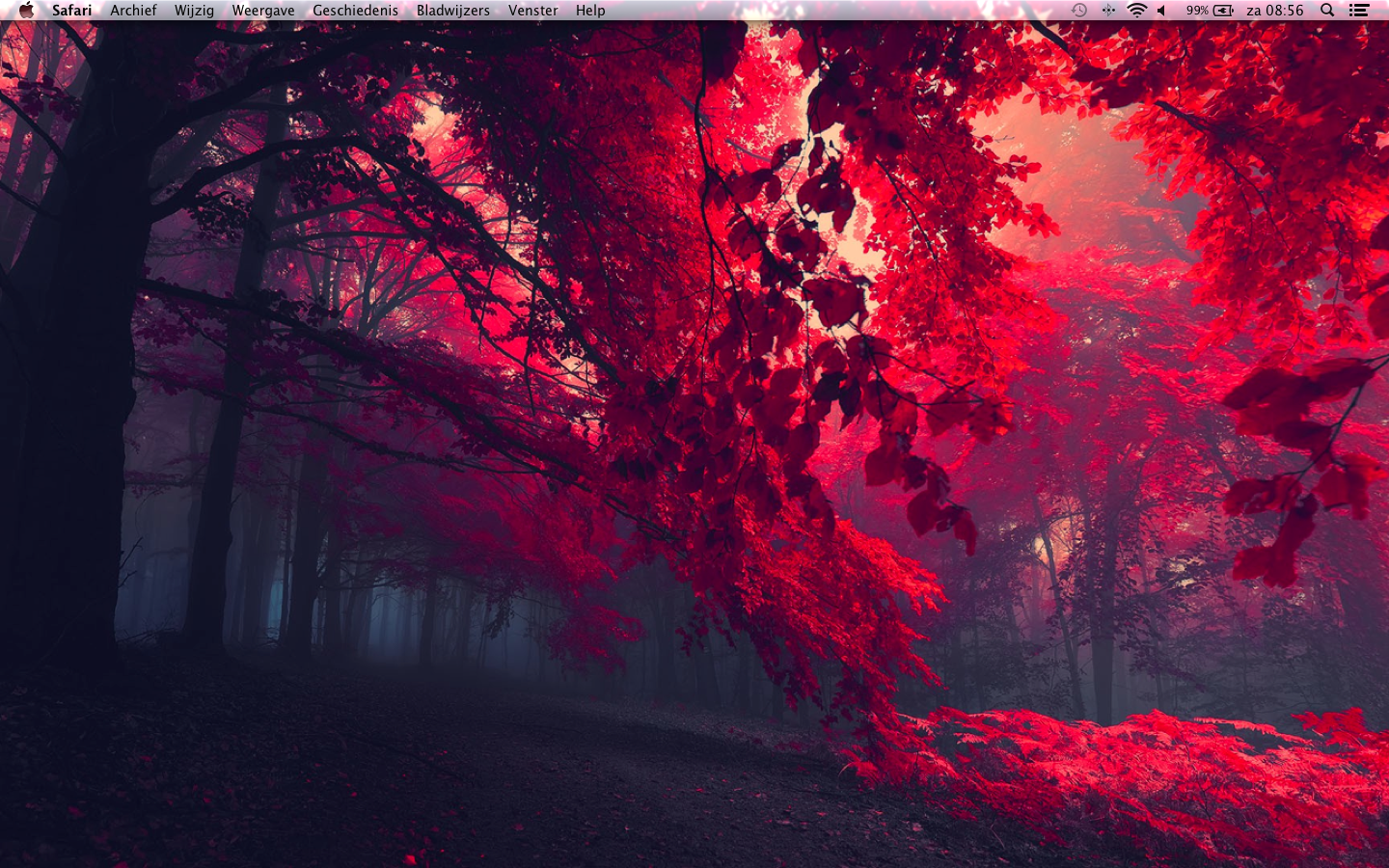
Task: Click the Bluetooth status icon
Action: (1108, 11)
